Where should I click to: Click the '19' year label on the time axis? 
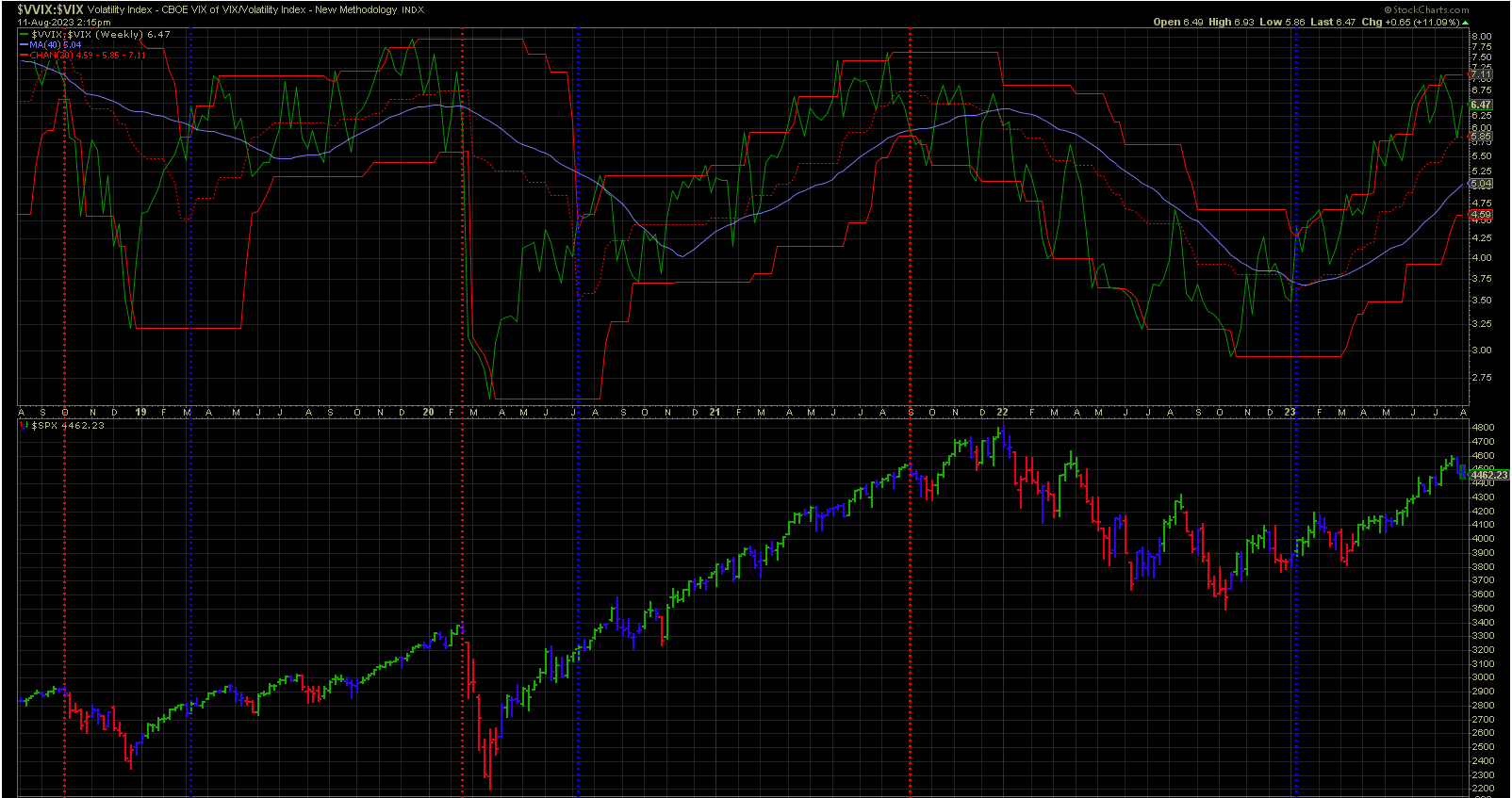point(140,413)
